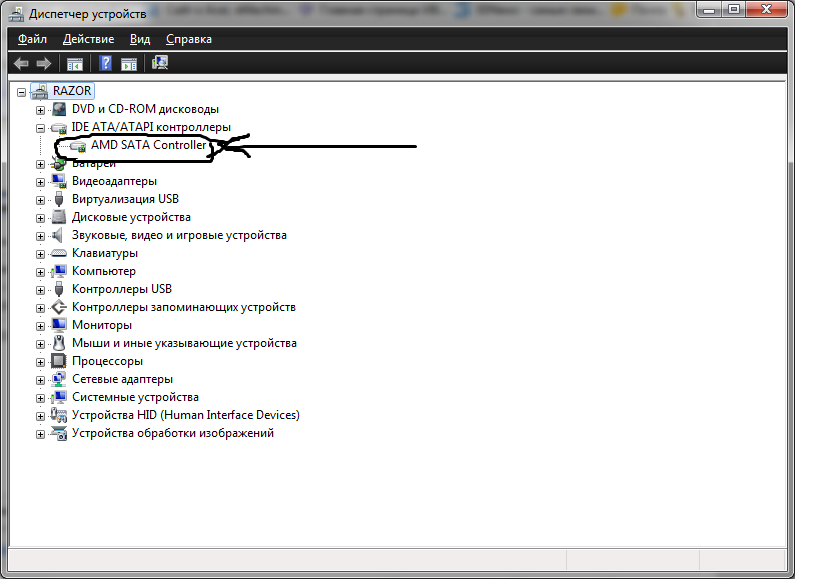Close the Диспетчер устройств window
This screenshot has height=579, width=819.
pos(767,9)
